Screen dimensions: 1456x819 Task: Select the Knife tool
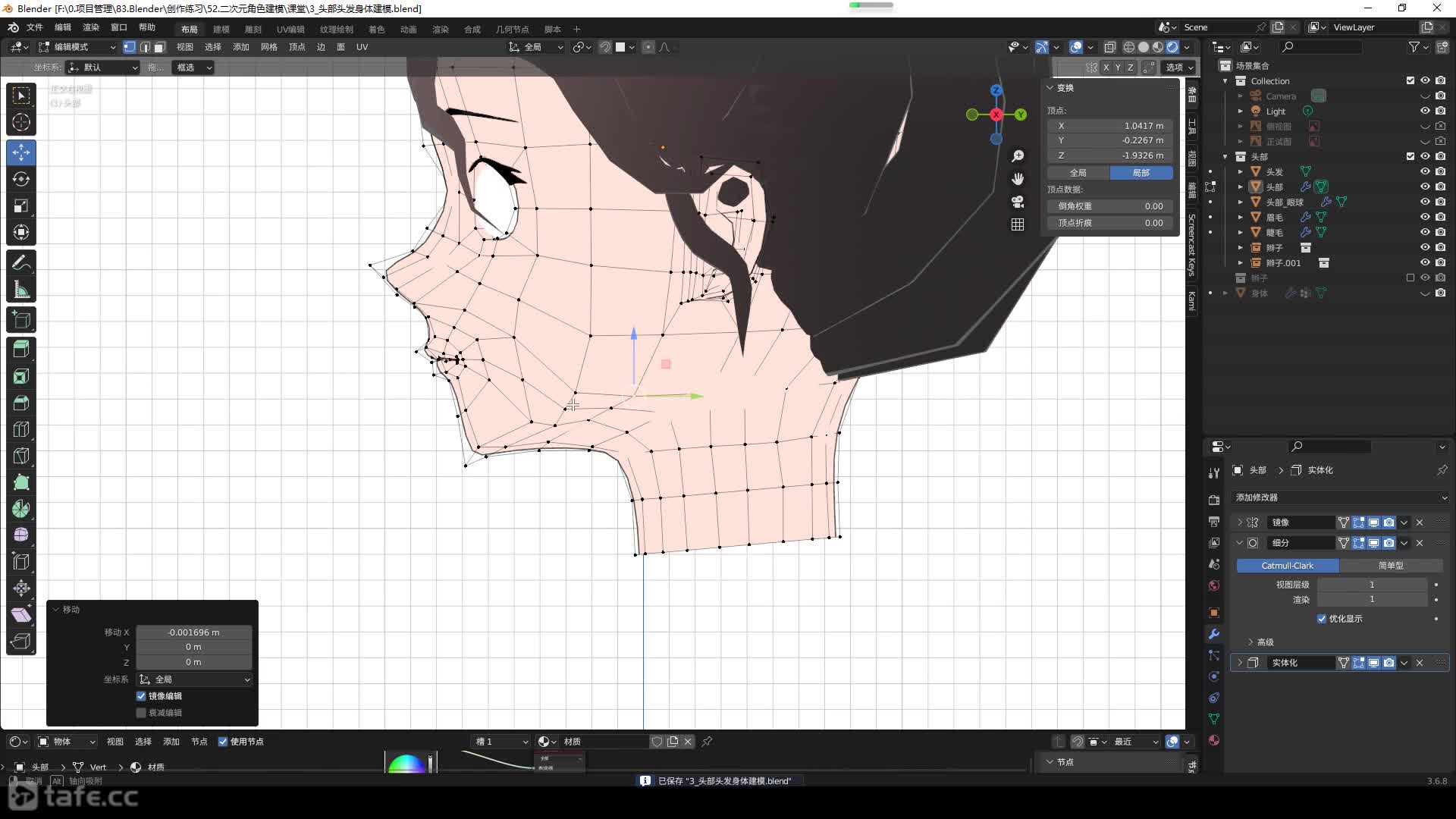click(21, 456)
